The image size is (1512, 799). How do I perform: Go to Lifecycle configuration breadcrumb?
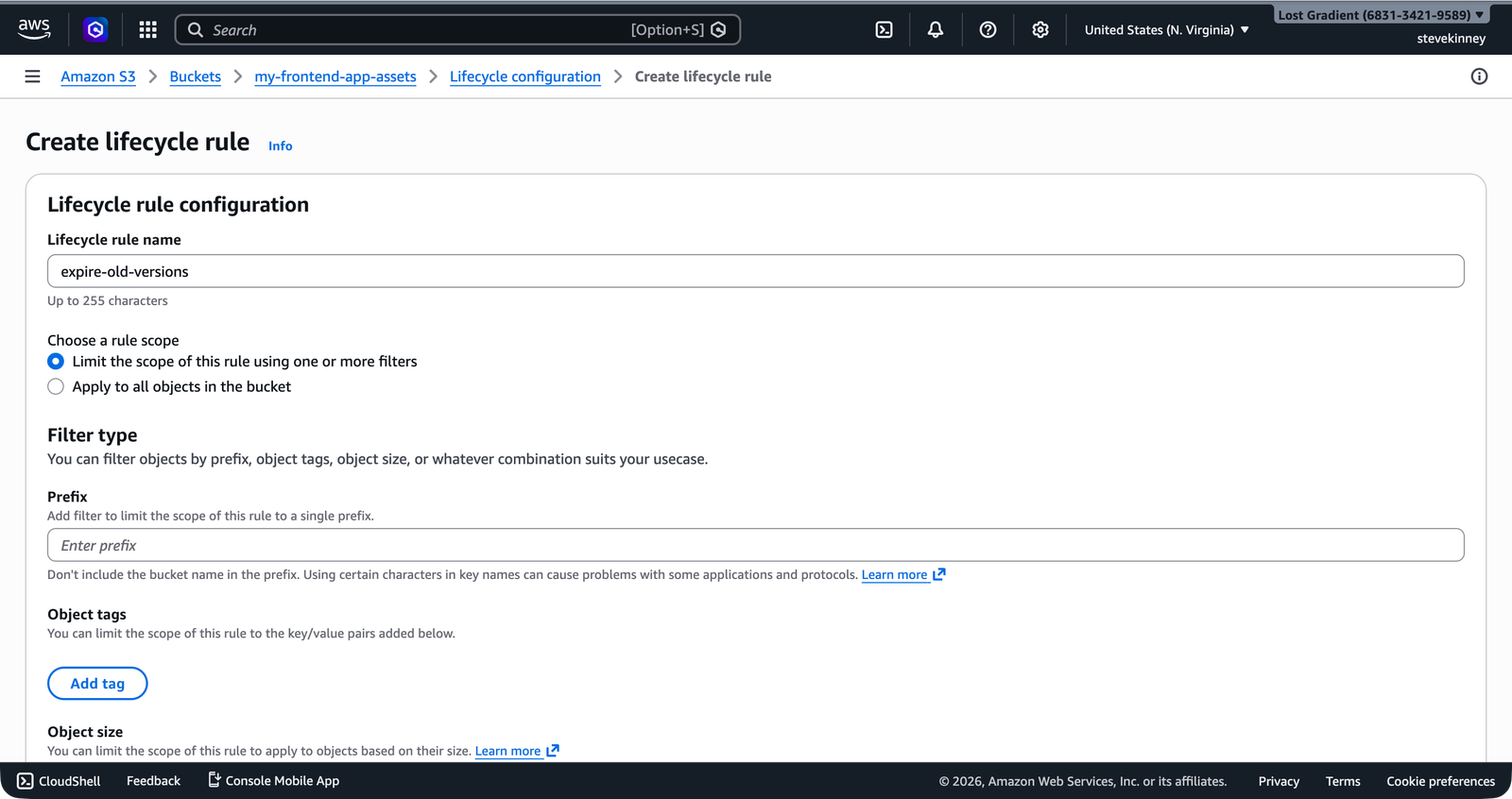[525, 76]
